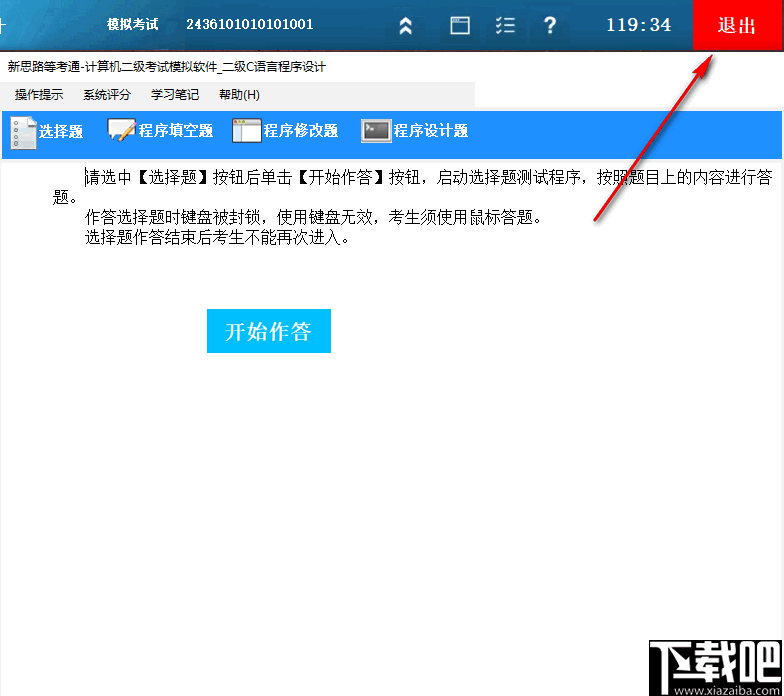Click the software title 新思路等考通 text

(166, 66)
